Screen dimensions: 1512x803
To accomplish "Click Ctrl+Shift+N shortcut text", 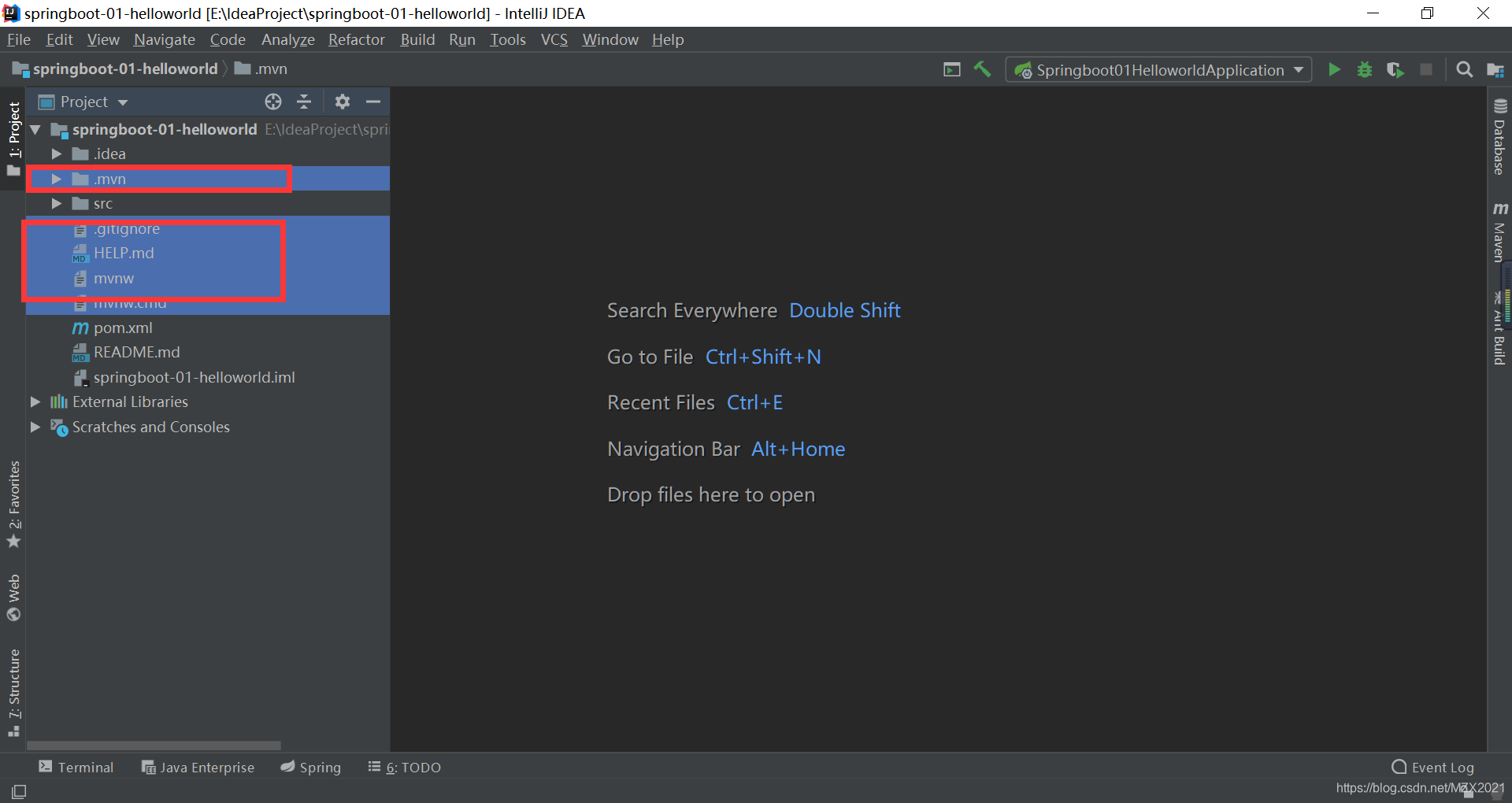I will 763,357.
